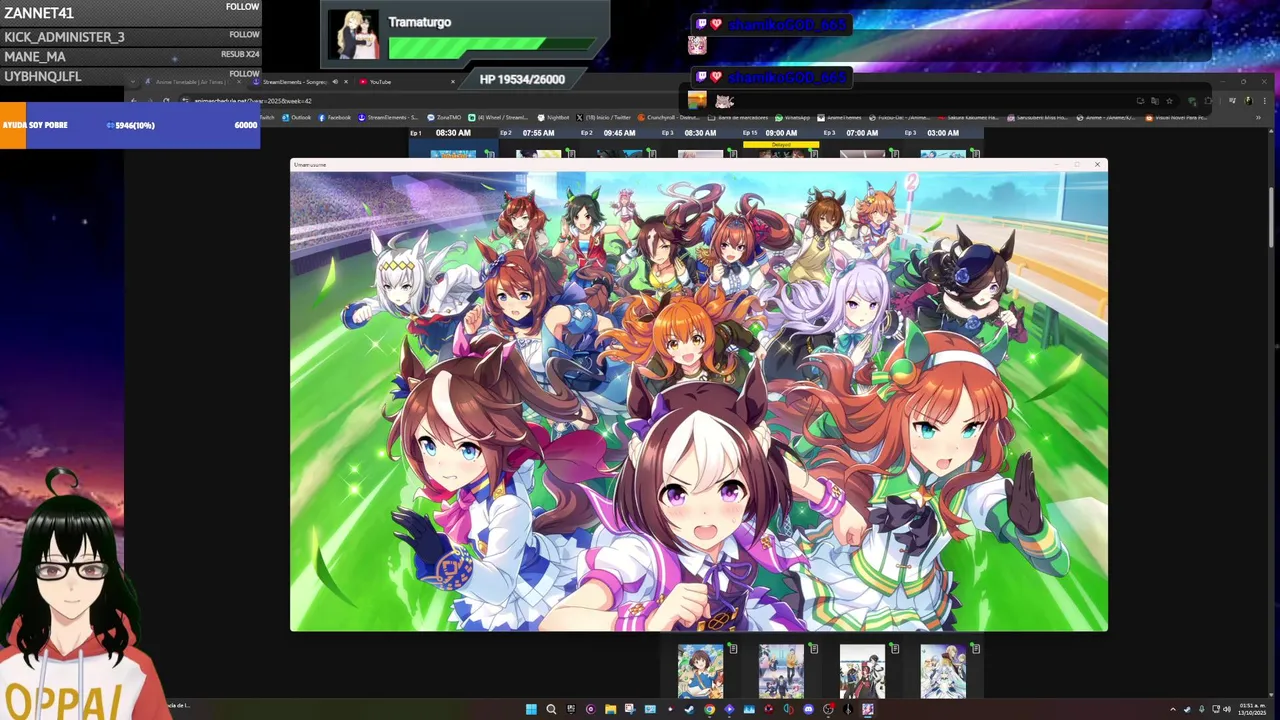Bookmark this page with the star icon
This screenshot has height=720, width=1280.
click(1169, 100)
